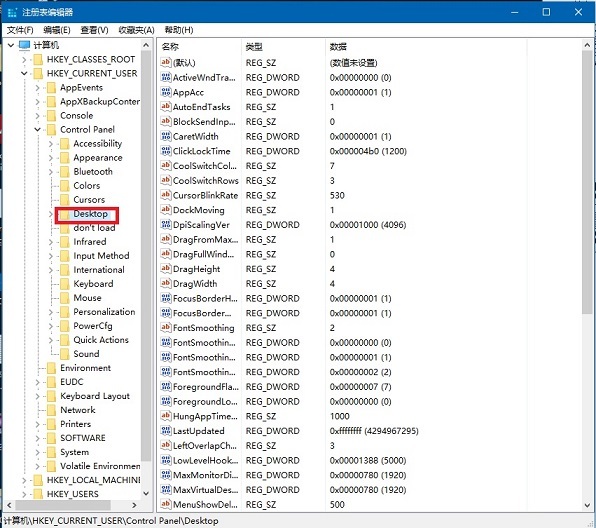Viewport: 596px width, 528px height.
Task: Click the CursorBlinkRate string icon
Action: point(166,195)
